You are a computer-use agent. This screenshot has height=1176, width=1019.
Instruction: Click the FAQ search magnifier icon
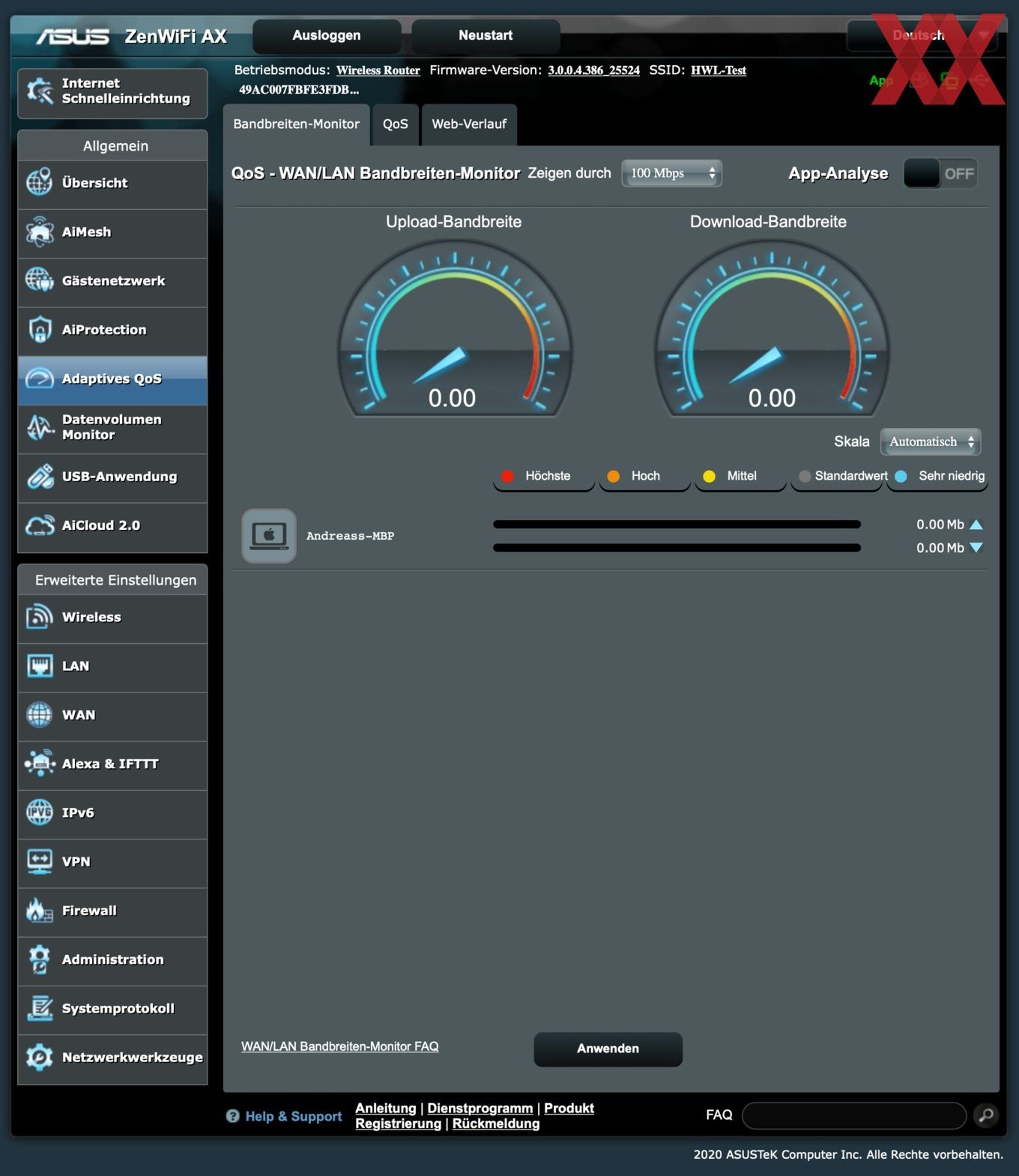(x=986, y=1115)
